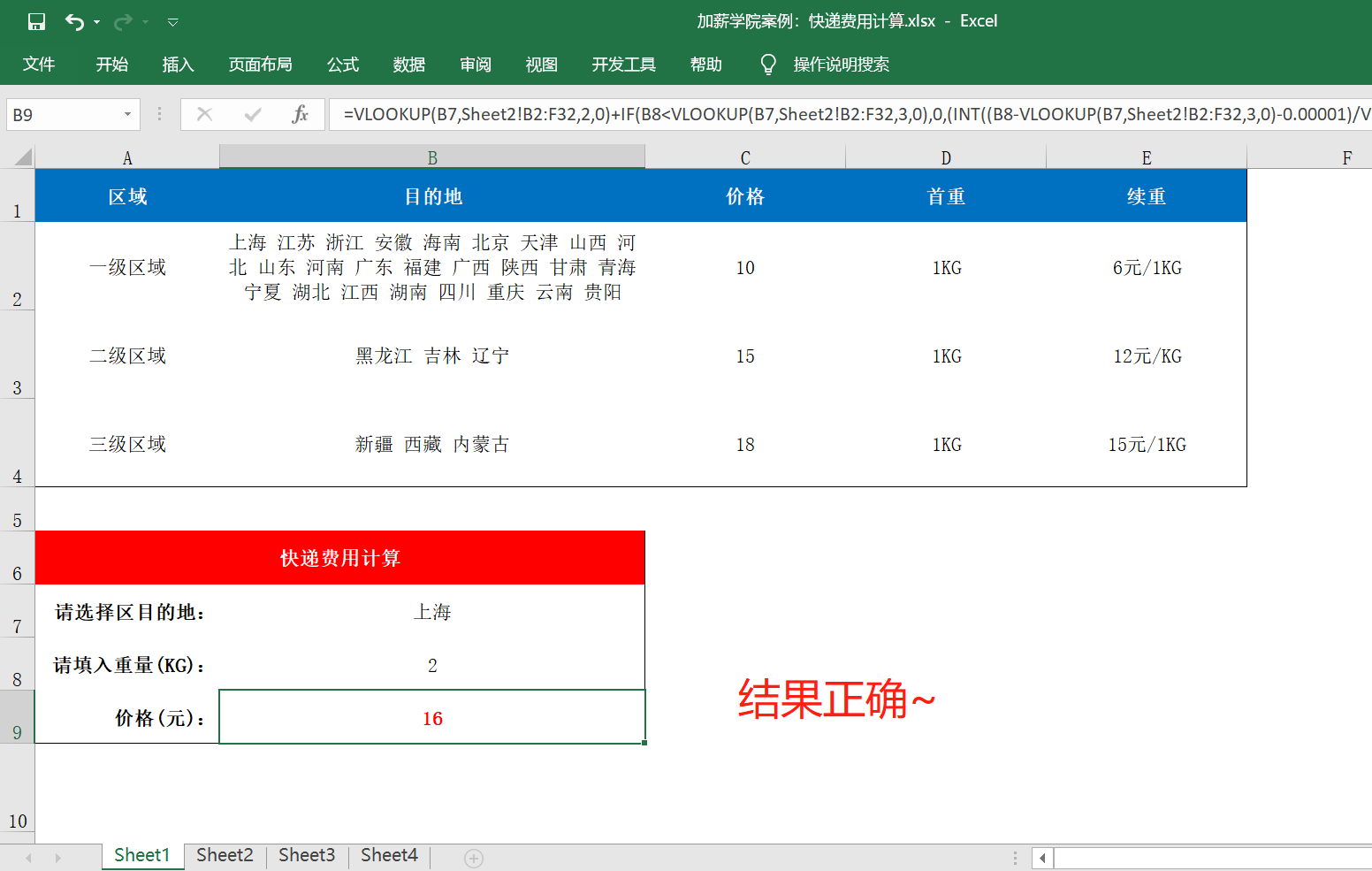
Task: Open the 文件 menu
Action: click(x=39, y=65)
